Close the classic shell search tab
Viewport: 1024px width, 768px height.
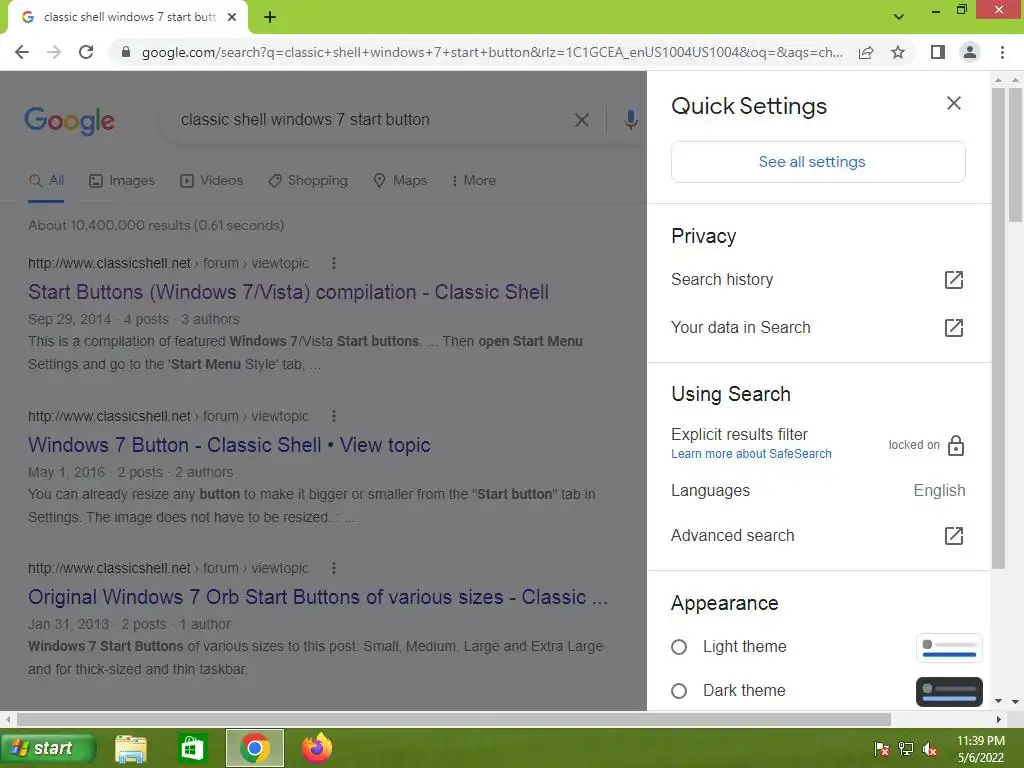pos(232,17)
